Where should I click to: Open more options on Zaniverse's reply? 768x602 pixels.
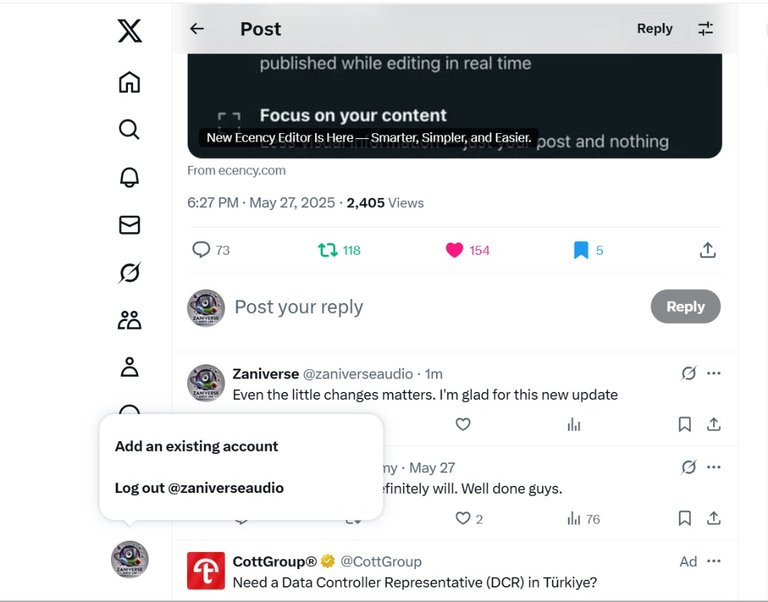714,373
